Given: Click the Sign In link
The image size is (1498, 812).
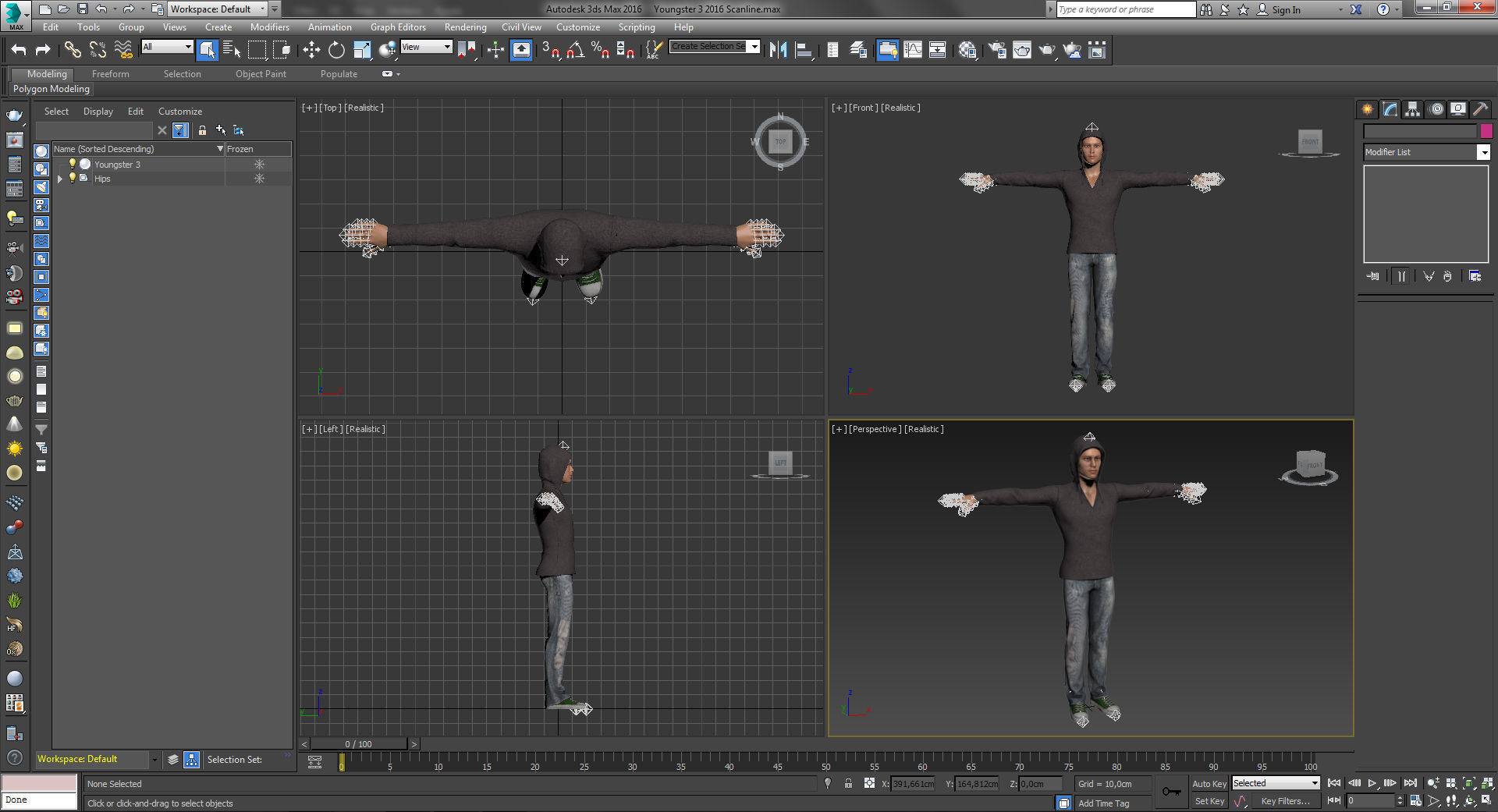Looking at the screenshot, I should pyautogui.click(x=1286, y=9).
